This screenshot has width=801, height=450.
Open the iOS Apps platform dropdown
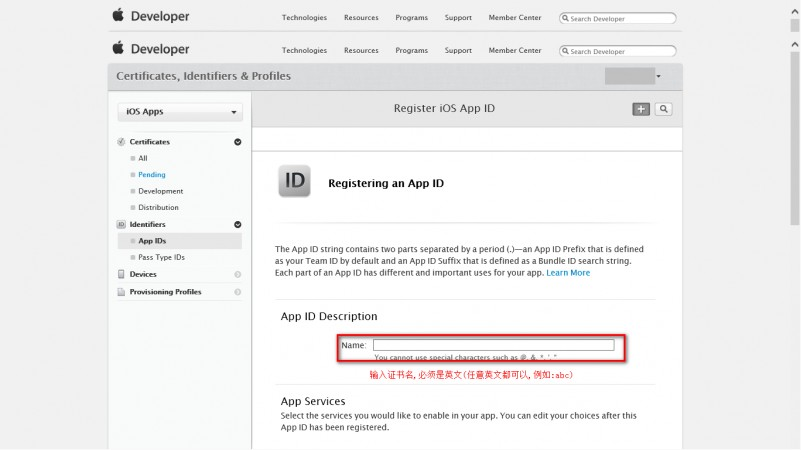coord(180,112)
